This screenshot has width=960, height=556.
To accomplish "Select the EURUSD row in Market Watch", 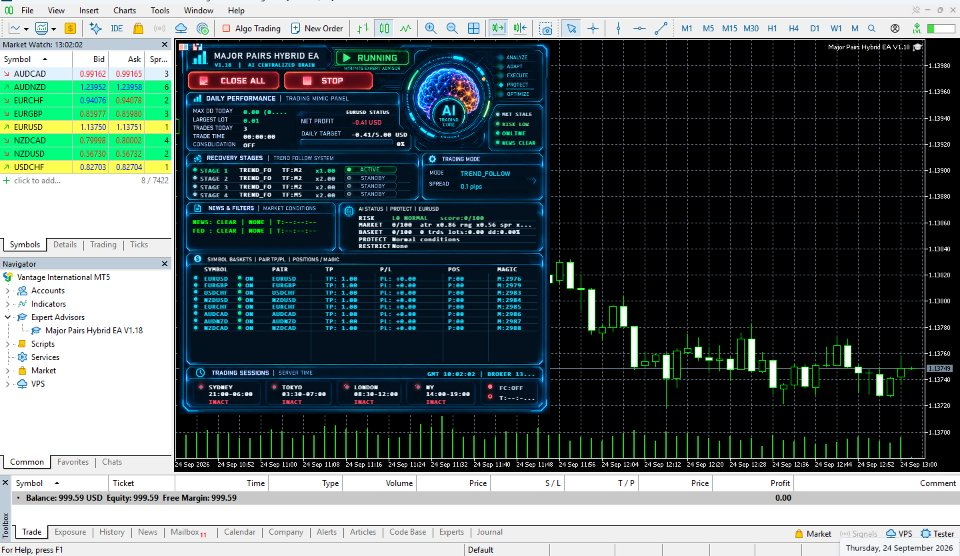I will click(86, 127).
